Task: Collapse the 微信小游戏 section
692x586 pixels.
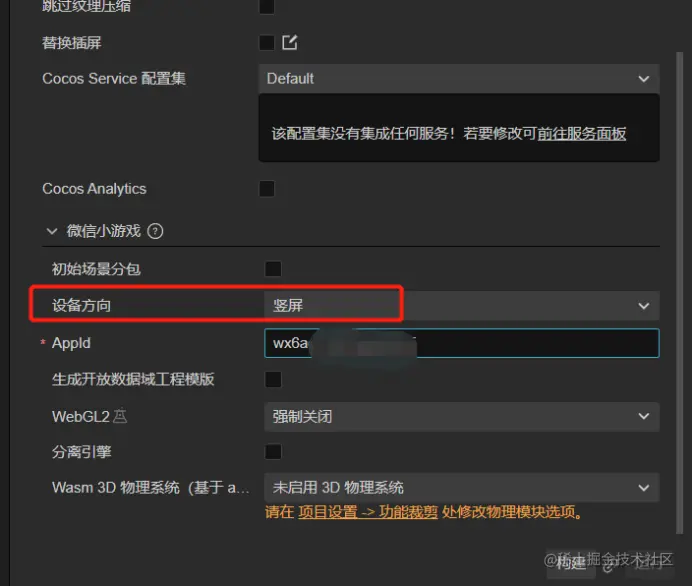Action: (x=52, y=231)
